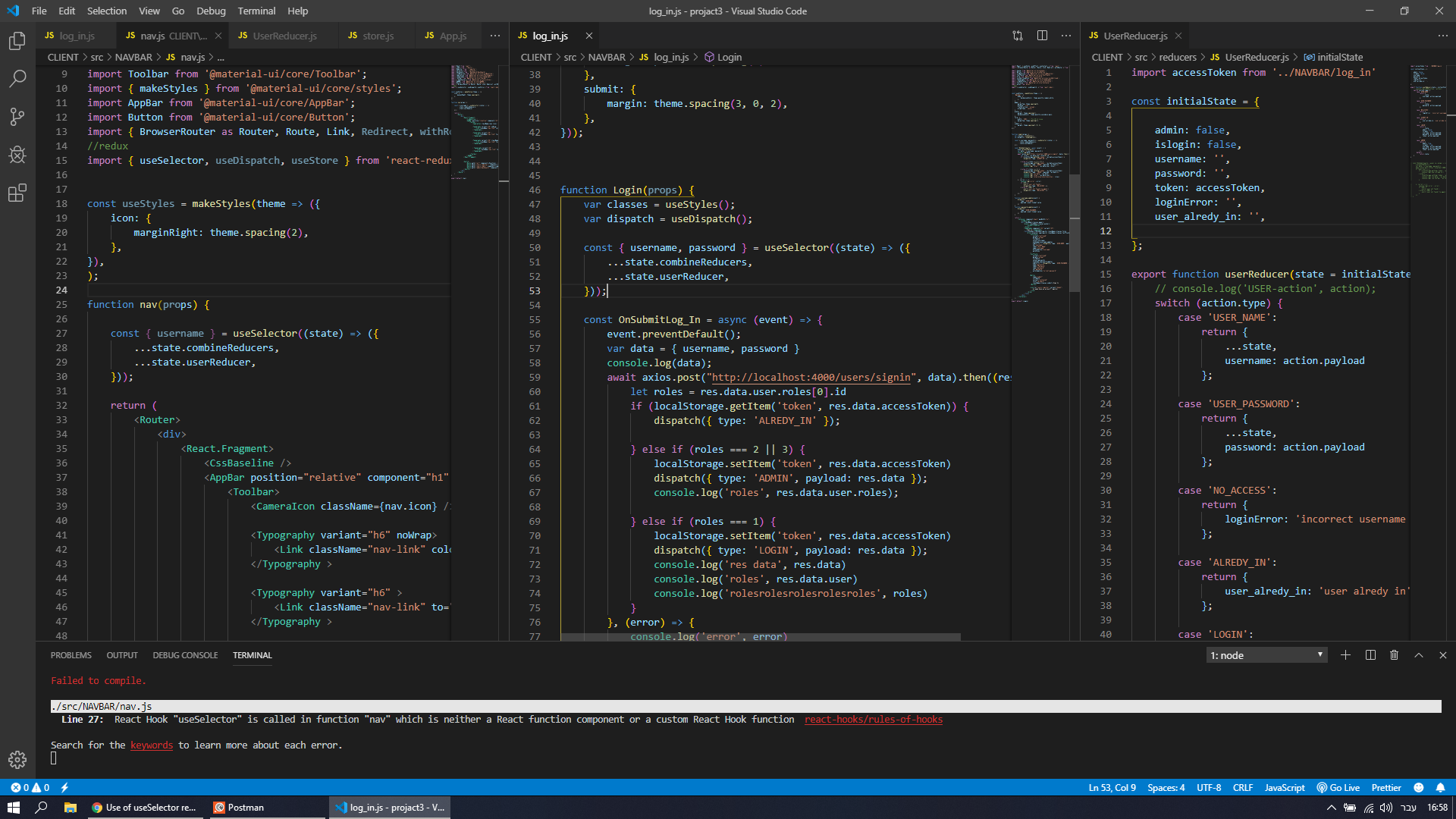The height and width of the screenshot is (819, 1456).
Task: Open the react-hooks/rules-of-hooks link
Action: pyautogui.click(x=874, y=720)
